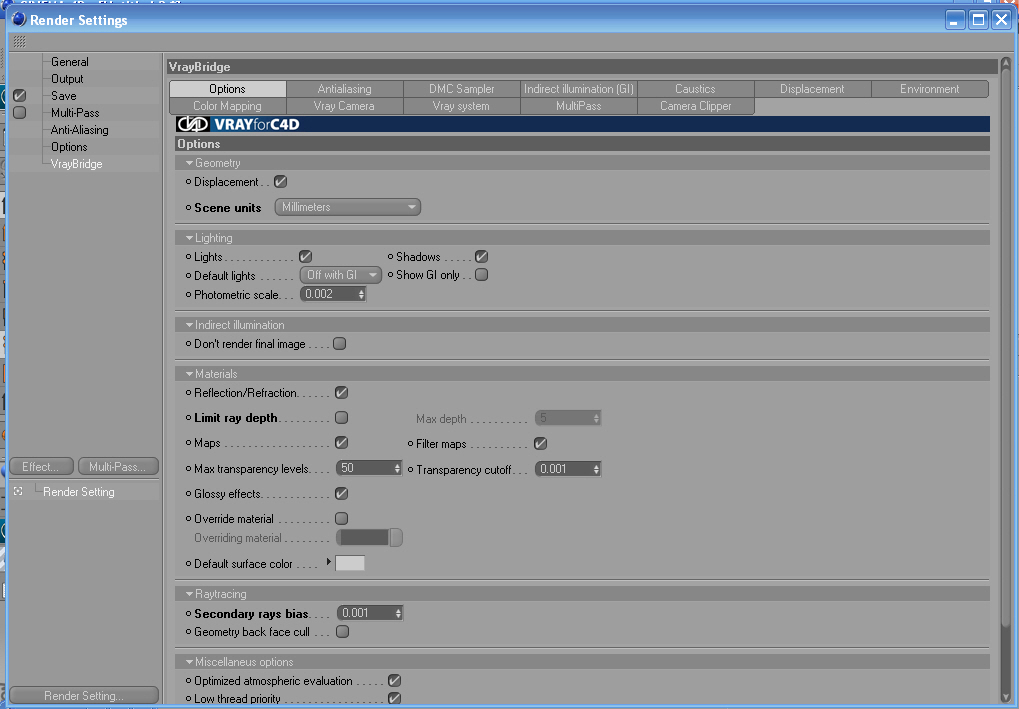Select VrayBridge in settings list
Screen dimensions: 1019x709
(x=77, y=164)
